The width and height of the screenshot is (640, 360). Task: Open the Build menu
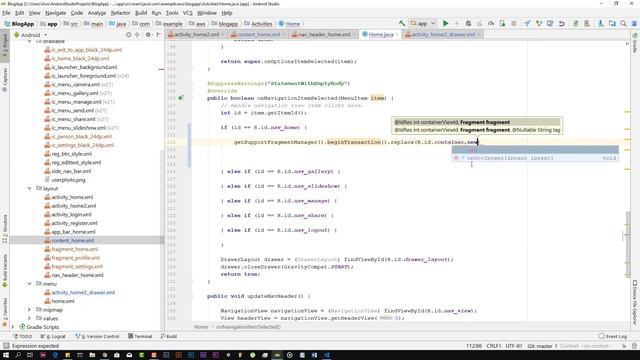point(141,13)
